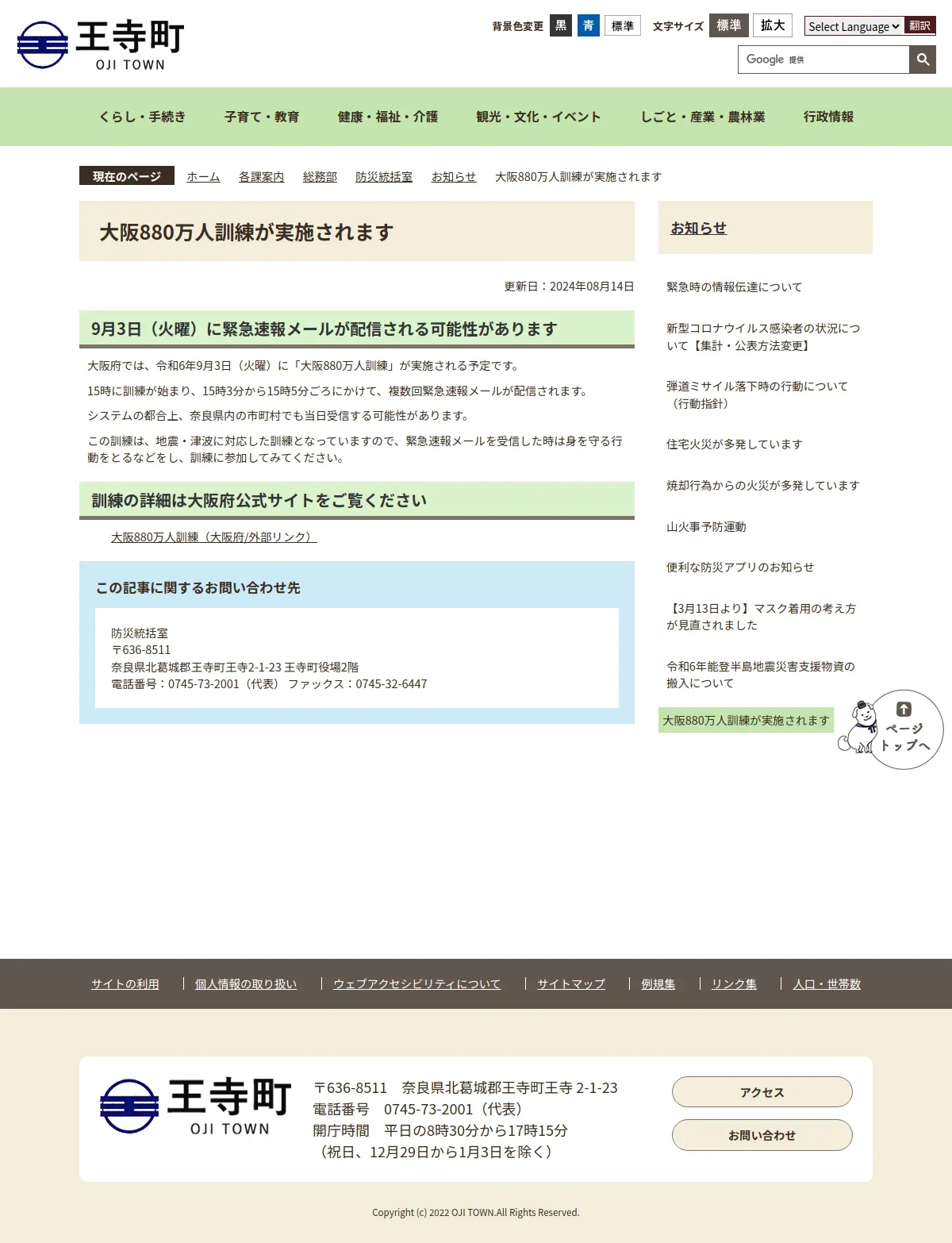
Task: Open サイトの利用 footer link
Action: coord(125,984)
